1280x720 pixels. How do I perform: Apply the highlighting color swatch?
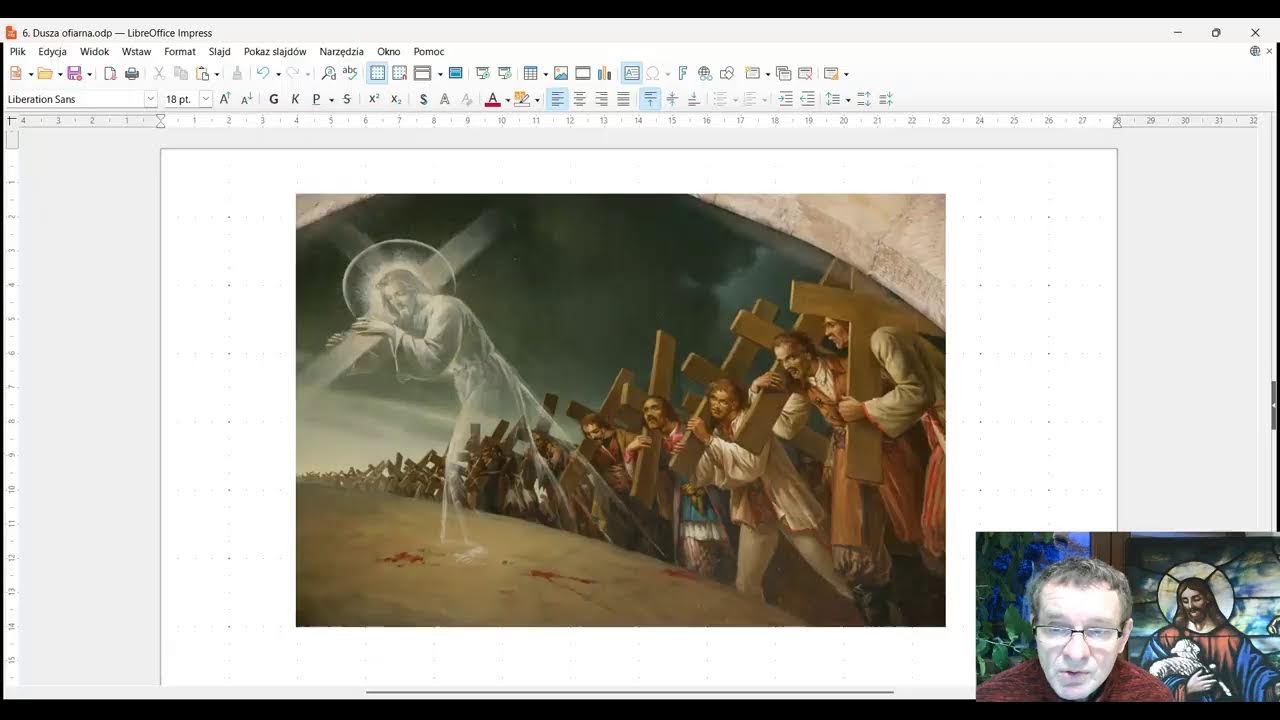click(x=521, y=99)
